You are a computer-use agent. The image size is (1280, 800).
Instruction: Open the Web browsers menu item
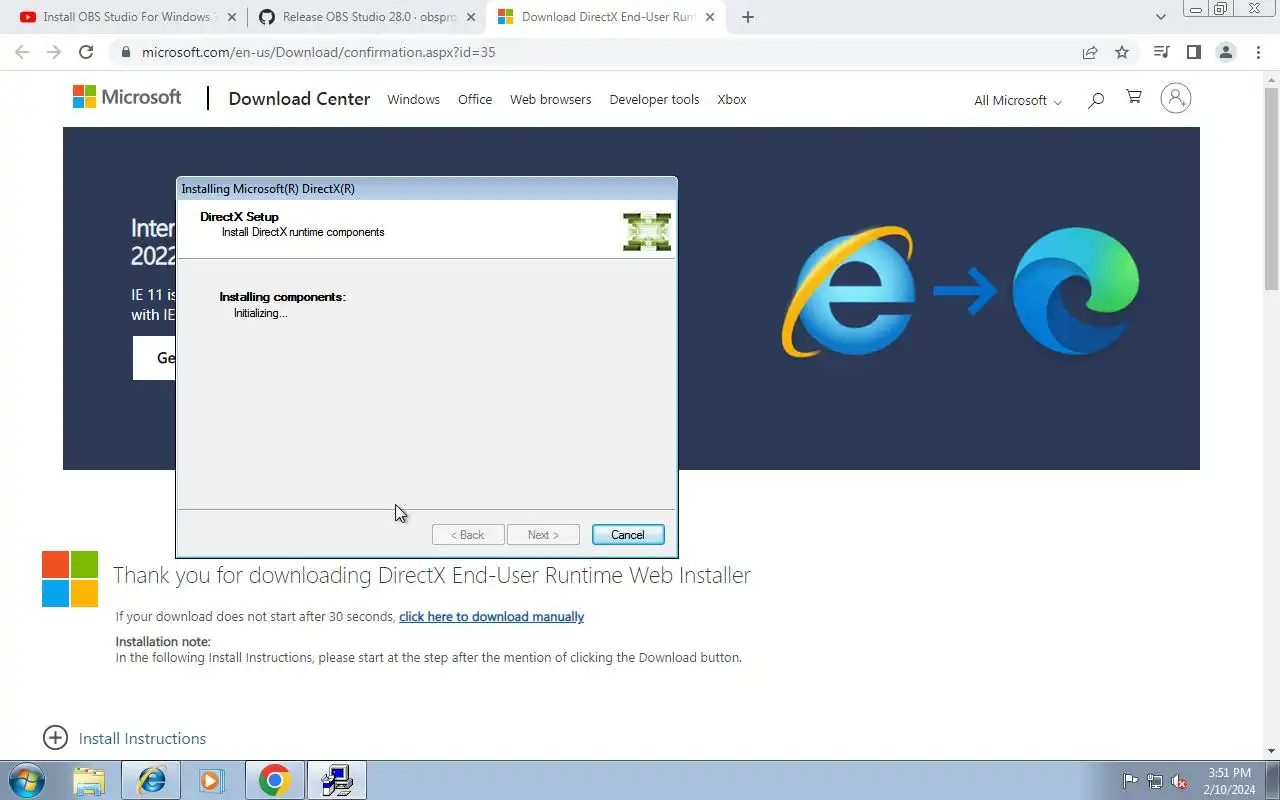(550, 99)
